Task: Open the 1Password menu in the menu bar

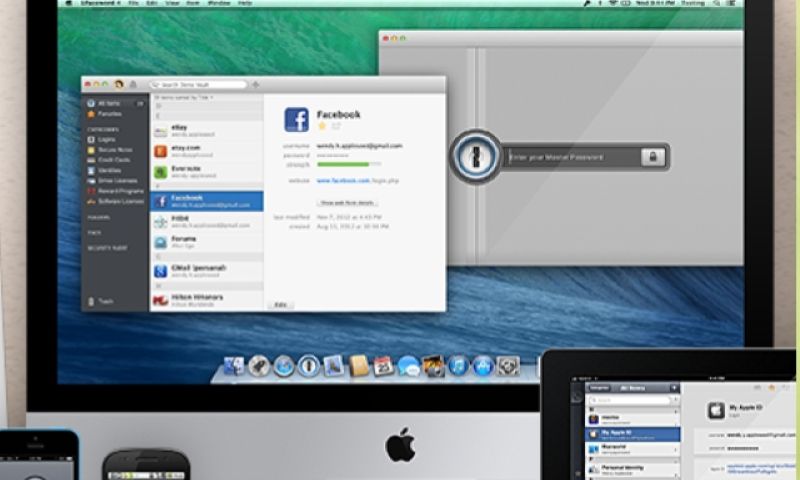Action: click(101, 3)
